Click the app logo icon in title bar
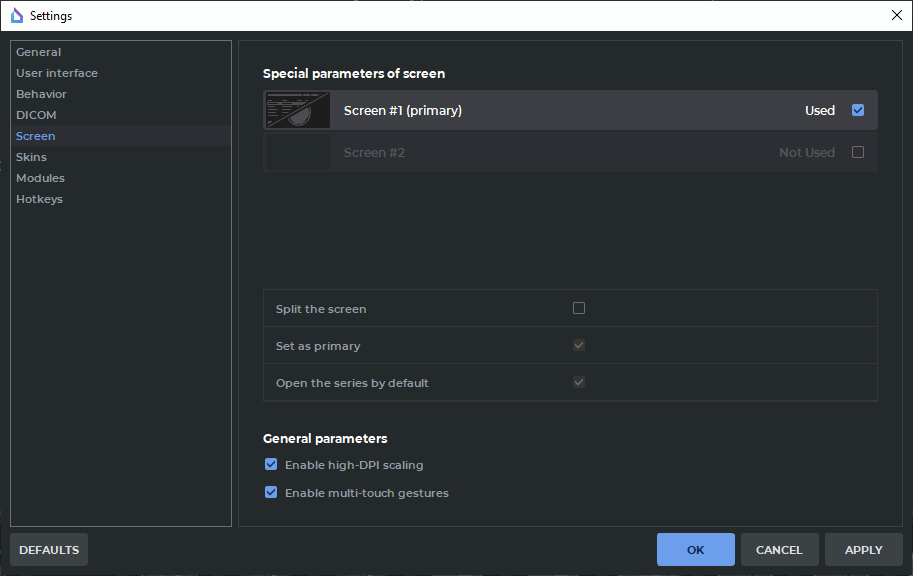 [17, 16]
